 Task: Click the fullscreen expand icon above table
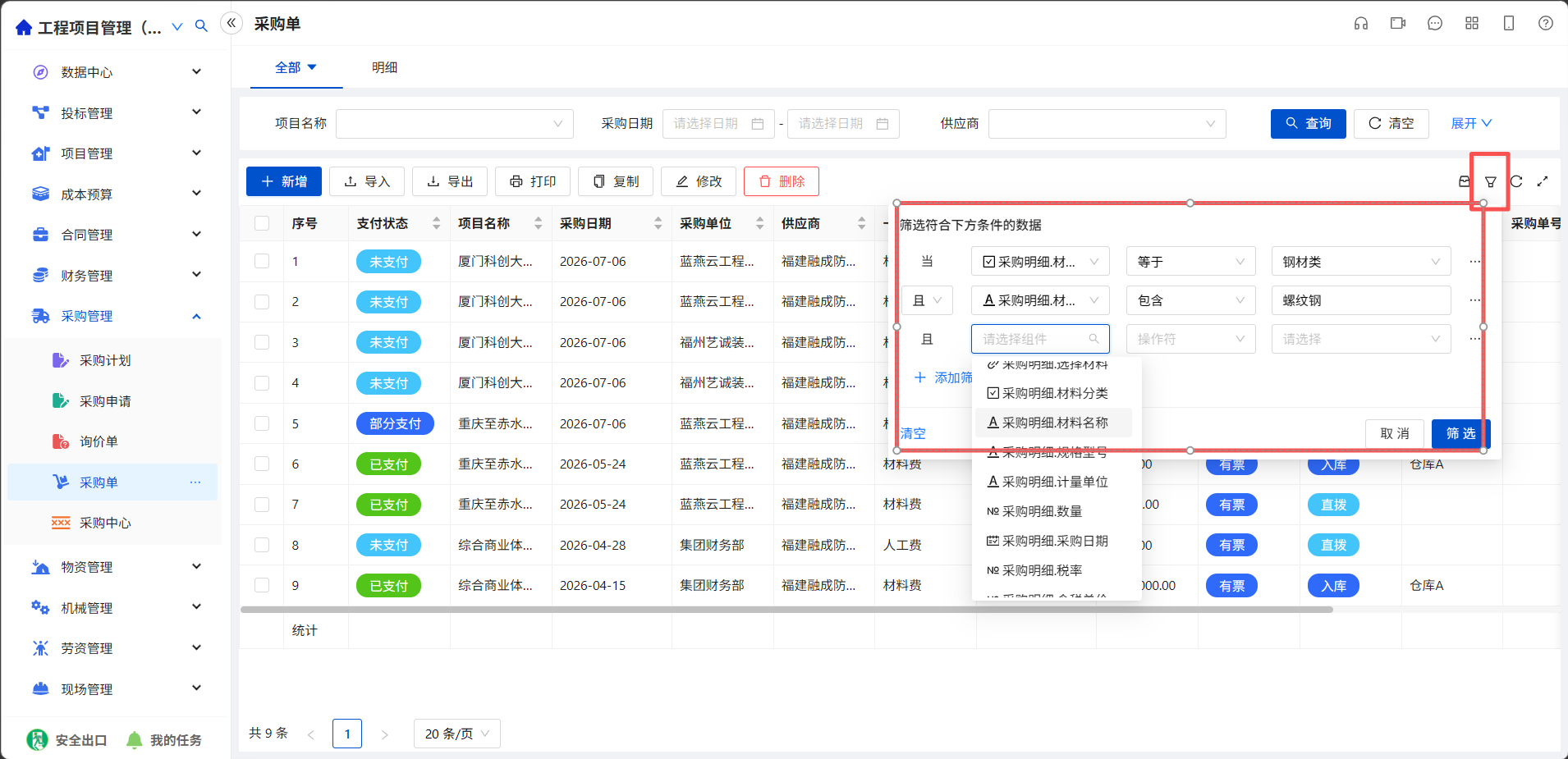click(x=1543, y=181)
